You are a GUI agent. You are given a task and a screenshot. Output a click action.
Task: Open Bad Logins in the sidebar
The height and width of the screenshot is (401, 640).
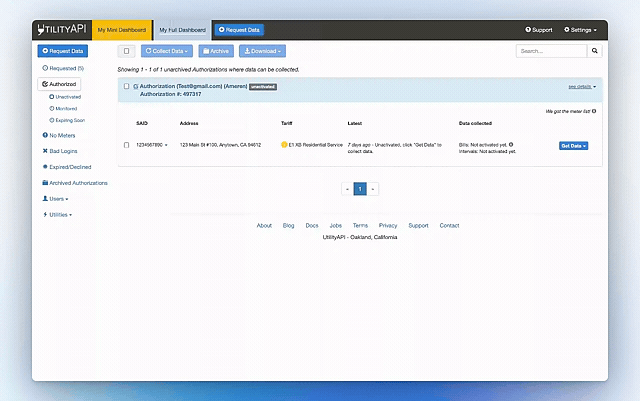click(x=62, y=151)
